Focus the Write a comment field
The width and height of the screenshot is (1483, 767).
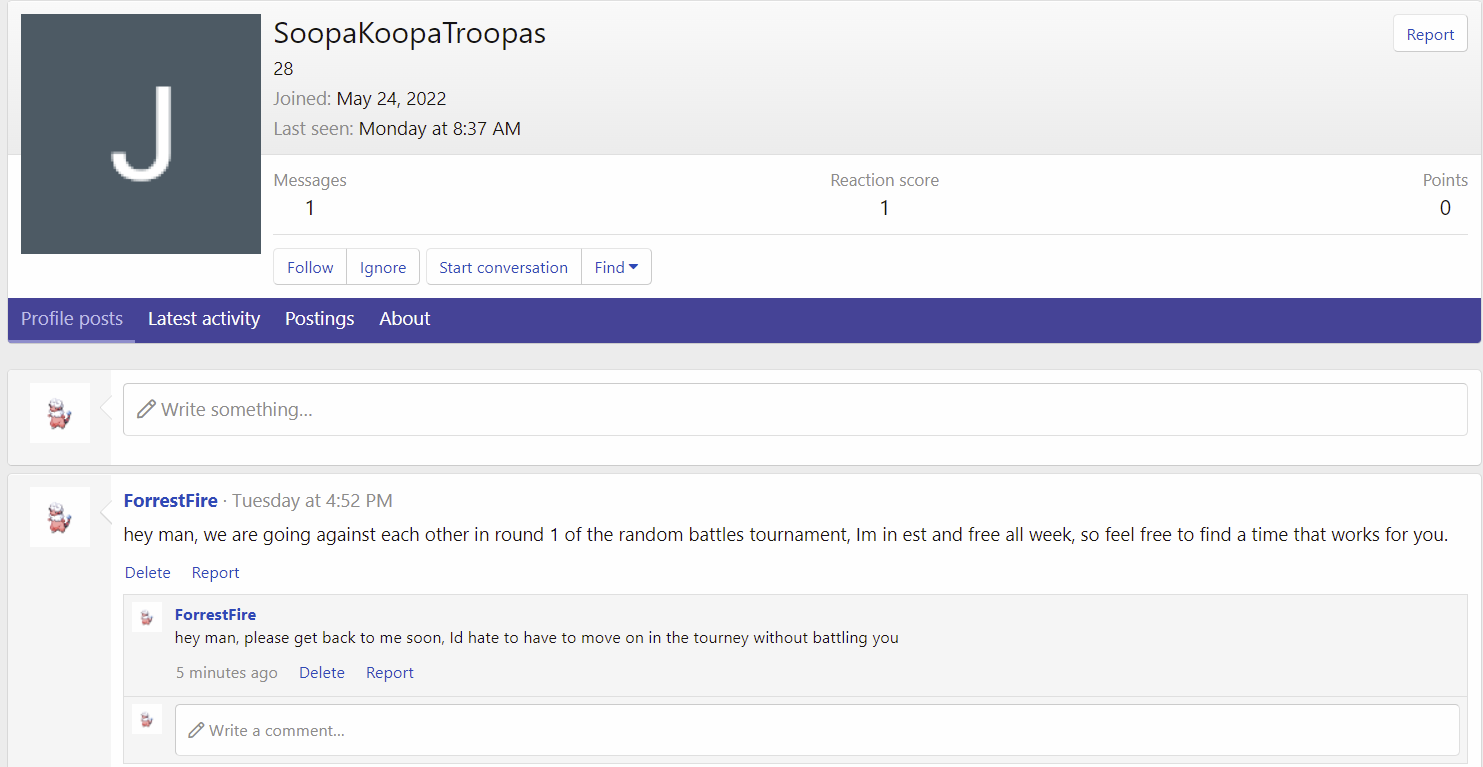click(x=817, y=731)
